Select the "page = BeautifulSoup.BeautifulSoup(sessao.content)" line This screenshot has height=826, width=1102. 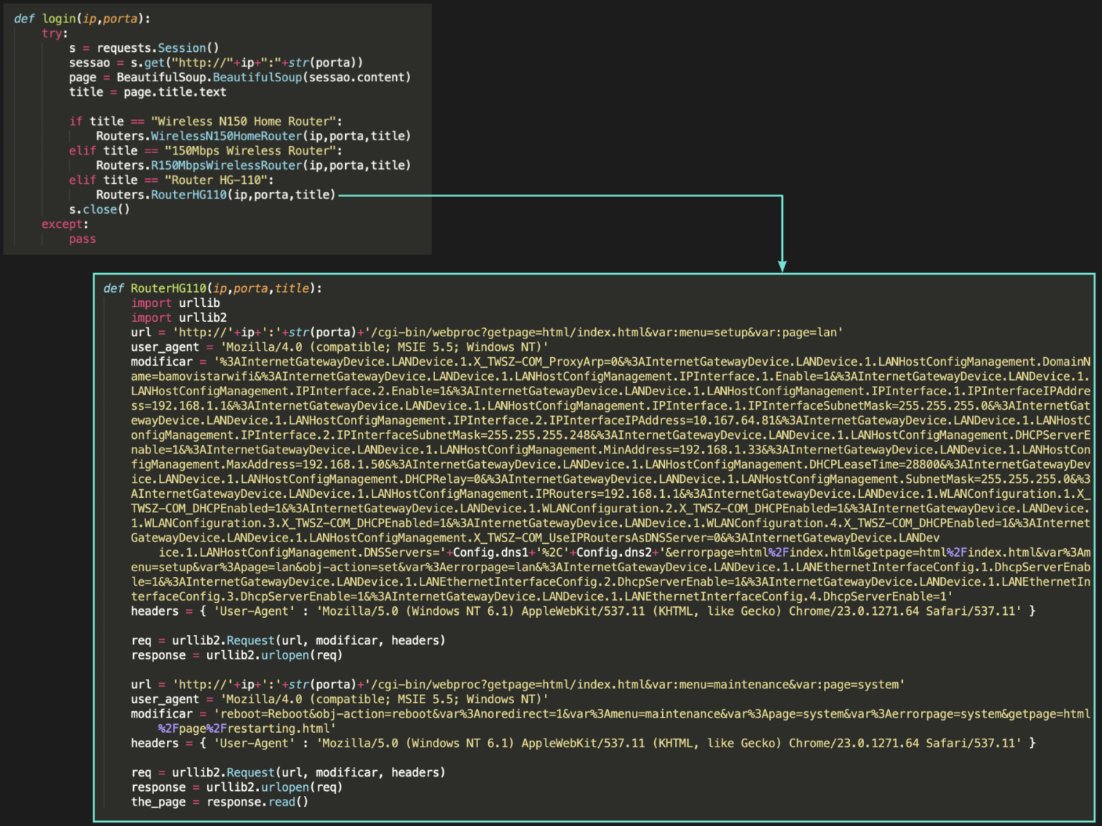click(x=240, y=77)
